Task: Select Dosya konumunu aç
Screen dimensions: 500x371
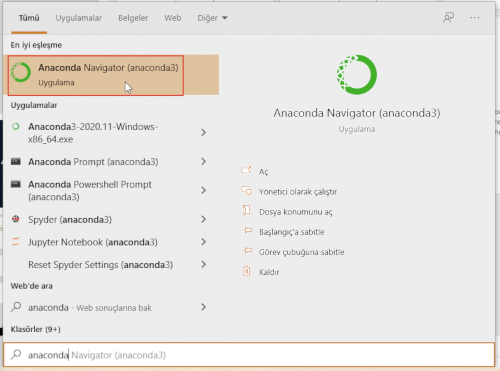Action: pyautogui.click(x=296, y=212)
